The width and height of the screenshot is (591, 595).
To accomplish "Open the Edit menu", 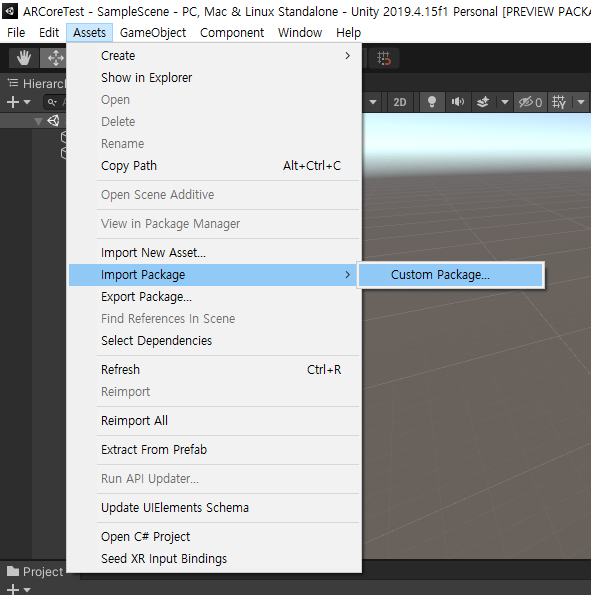I will coord(49,33).
